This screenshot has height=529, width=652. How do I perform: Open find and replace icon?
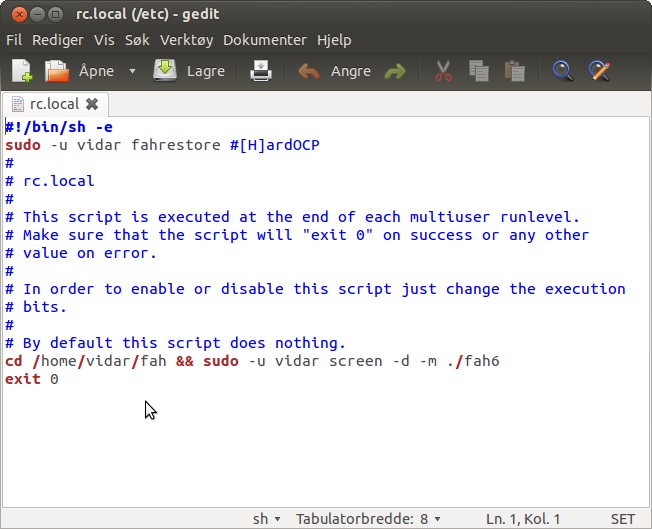599,71
